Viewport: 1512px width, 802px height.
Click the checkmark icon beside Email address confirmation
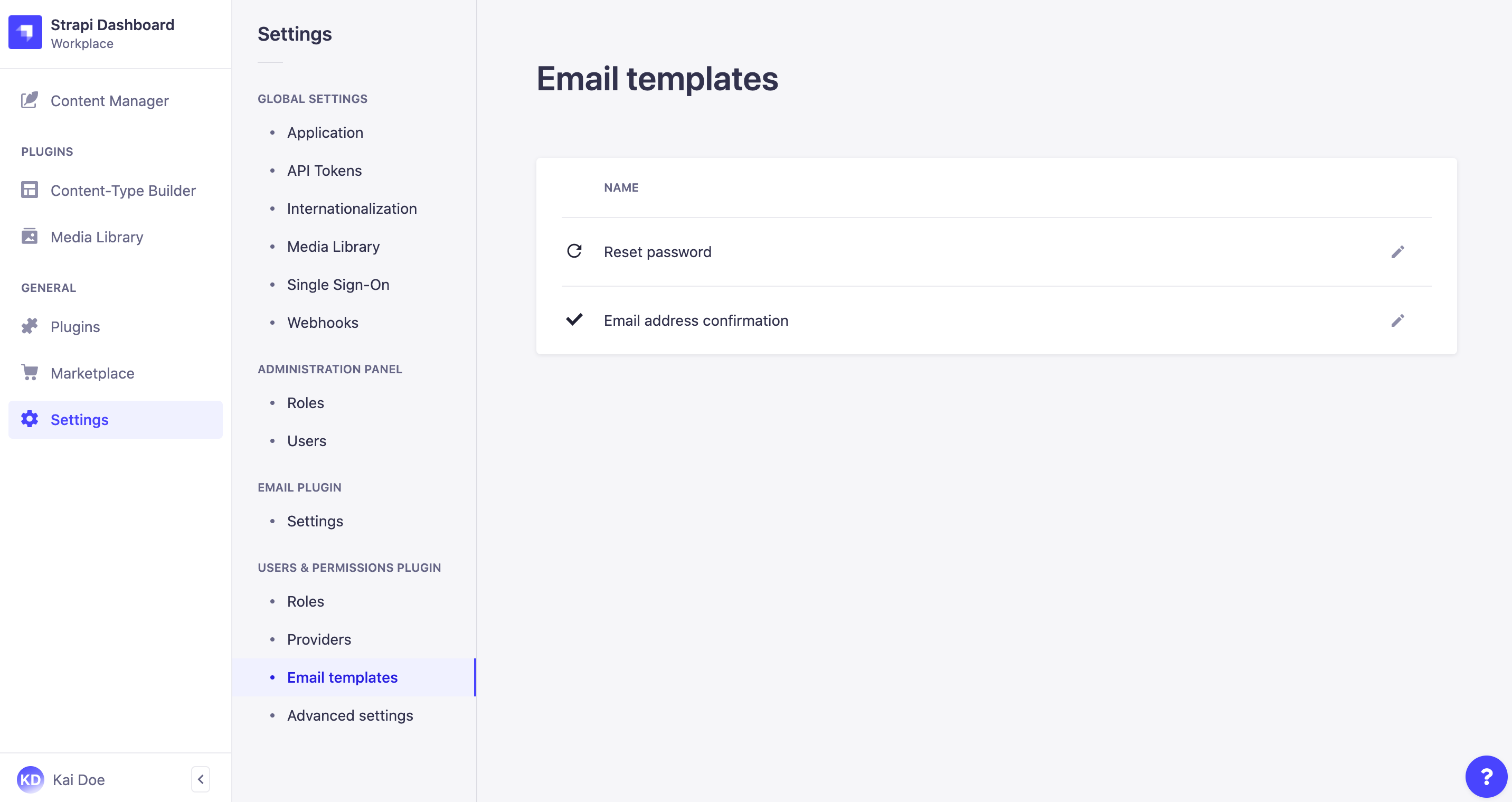tap(574, 320)
